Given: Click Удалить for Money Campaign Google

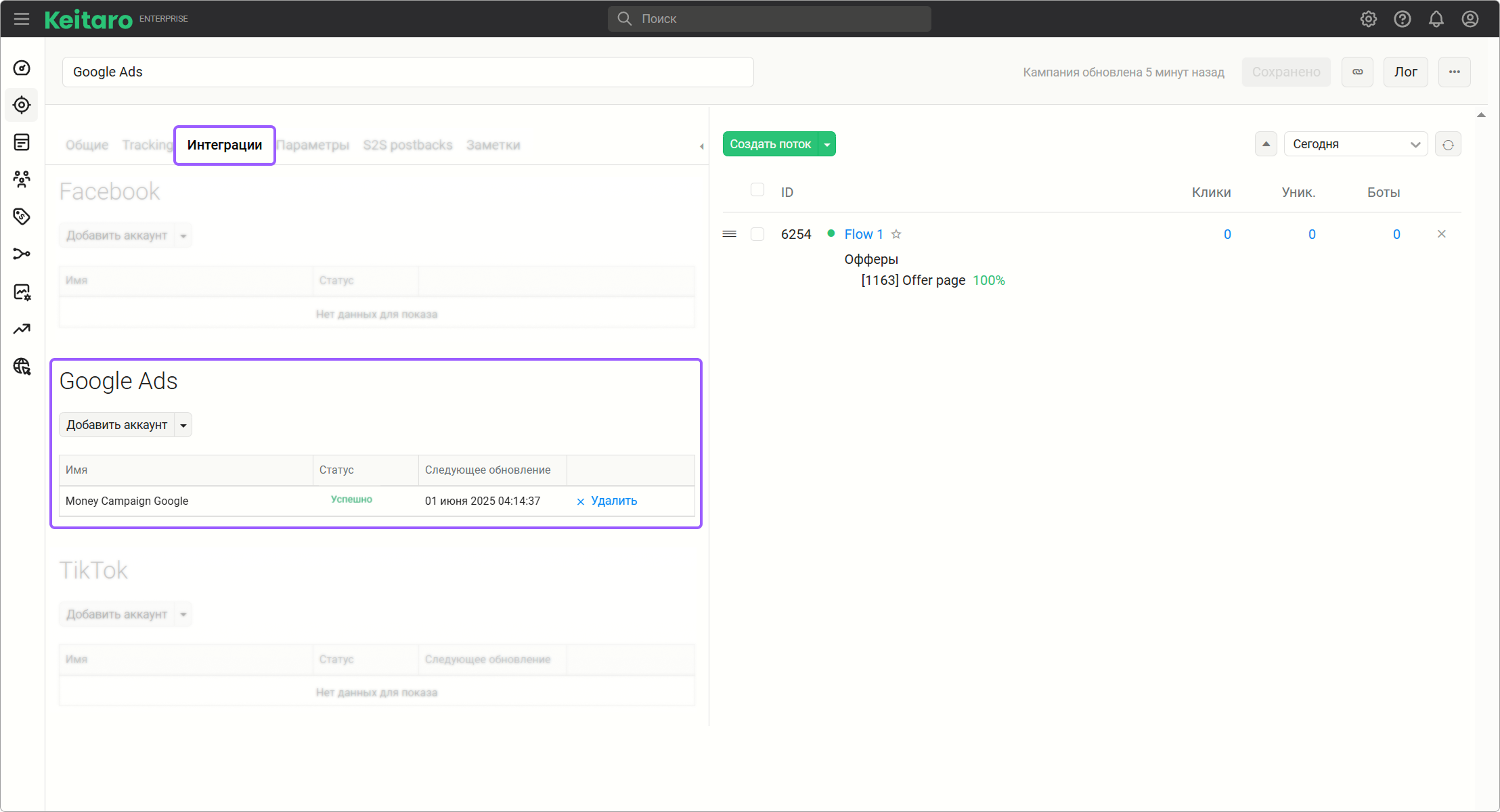Looking at the screenshot, I should [x=607, y=501].
